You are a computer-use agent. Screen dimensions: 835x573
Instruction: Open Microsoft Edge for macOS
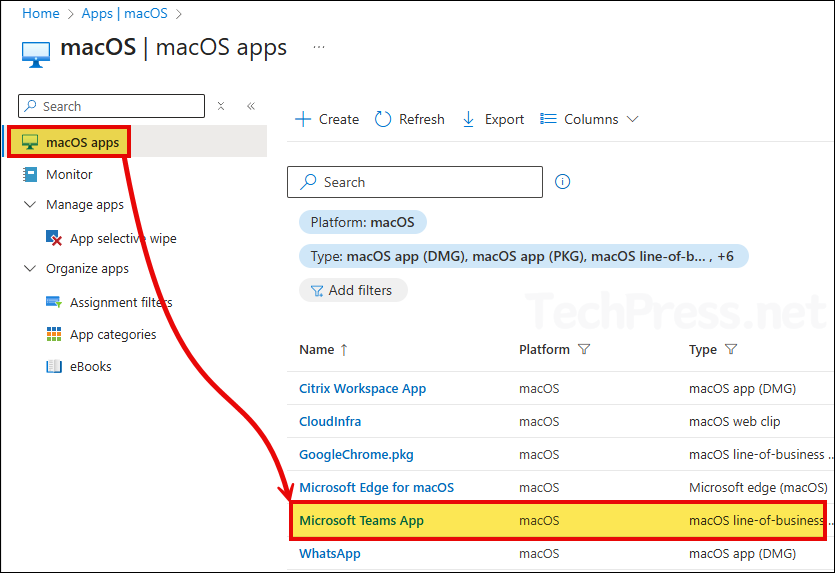(x=376, y=487)
